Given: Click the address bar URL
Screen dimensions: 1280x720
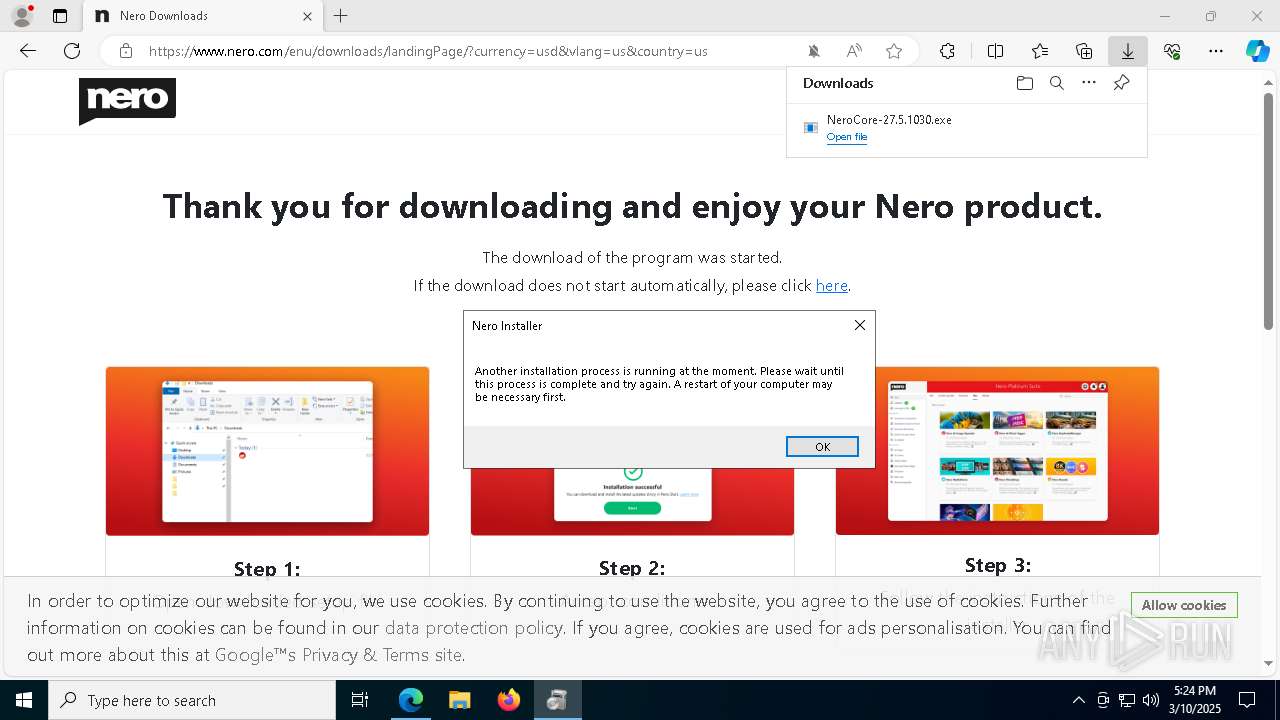Looking at the screenshot, I should coord(428,51).
